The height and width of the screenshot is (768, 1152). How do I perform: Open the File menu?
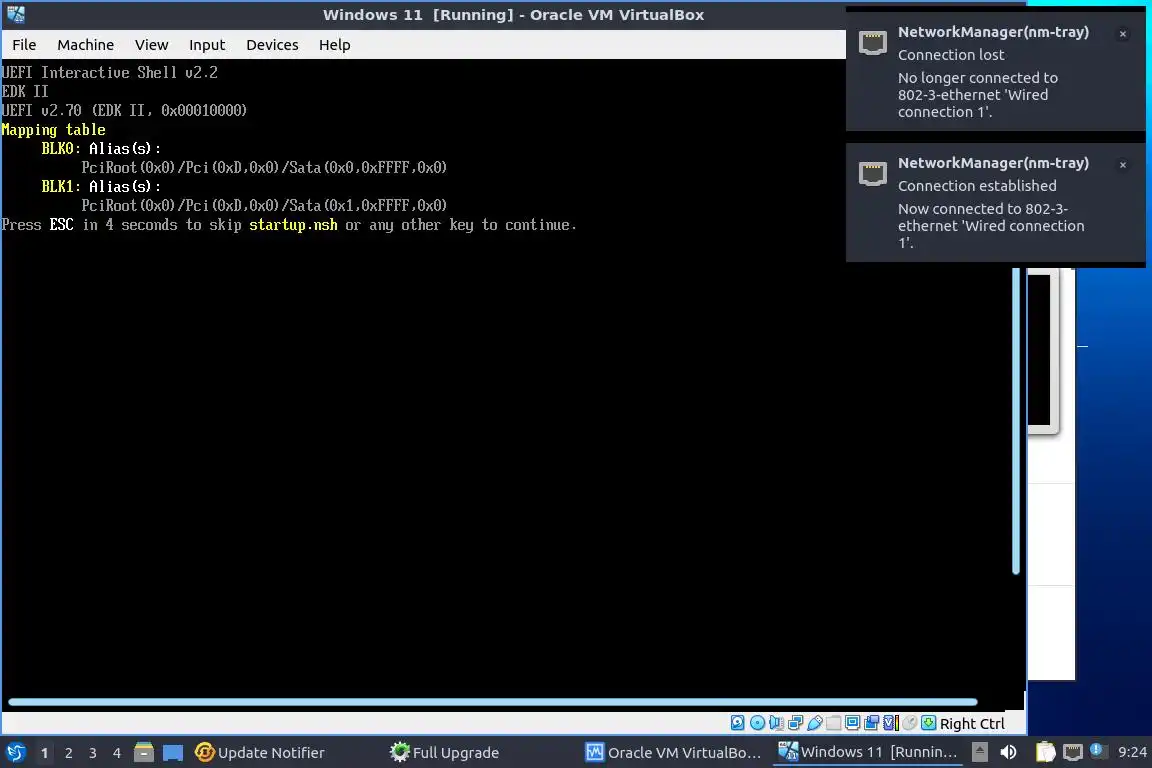point(24,45)
